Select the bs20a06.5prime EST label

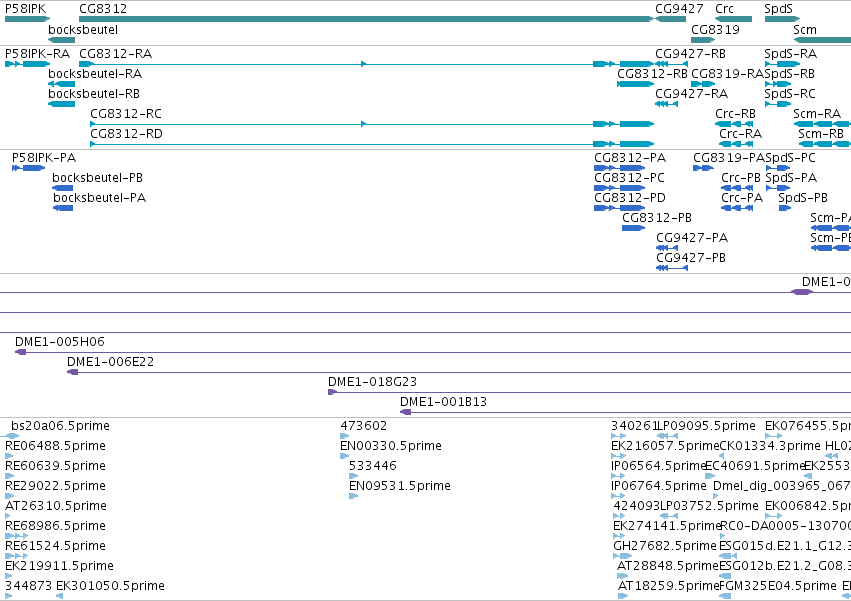coord(60,426)
